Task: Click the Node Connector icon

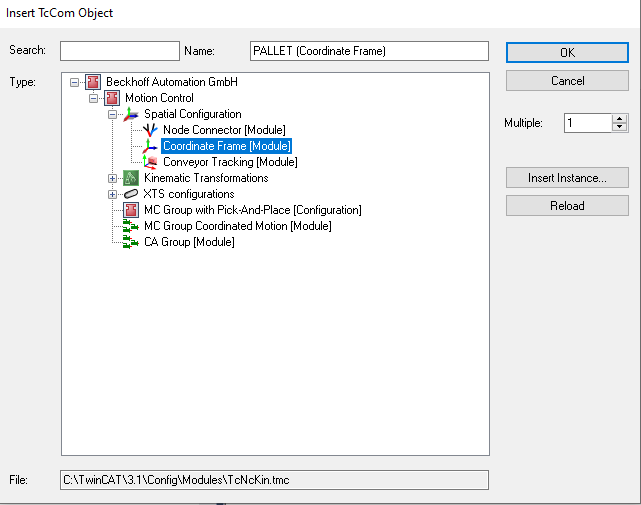Action: (150, 130)
